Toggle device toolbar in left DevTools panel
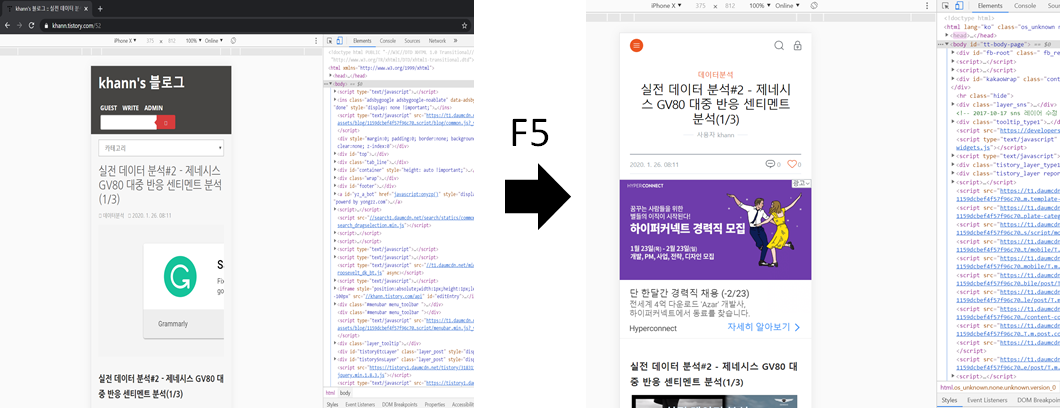Viewport: 1060px width, 408px height. click(x=340, y=41)
